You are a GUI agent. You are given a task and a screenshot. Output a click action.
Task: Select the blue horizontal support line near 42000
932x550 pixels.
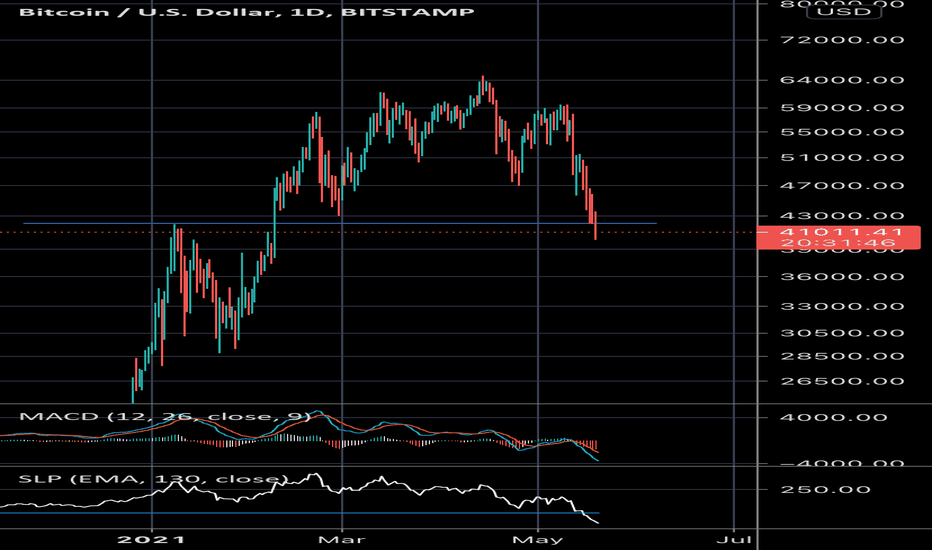click(340, 224)
